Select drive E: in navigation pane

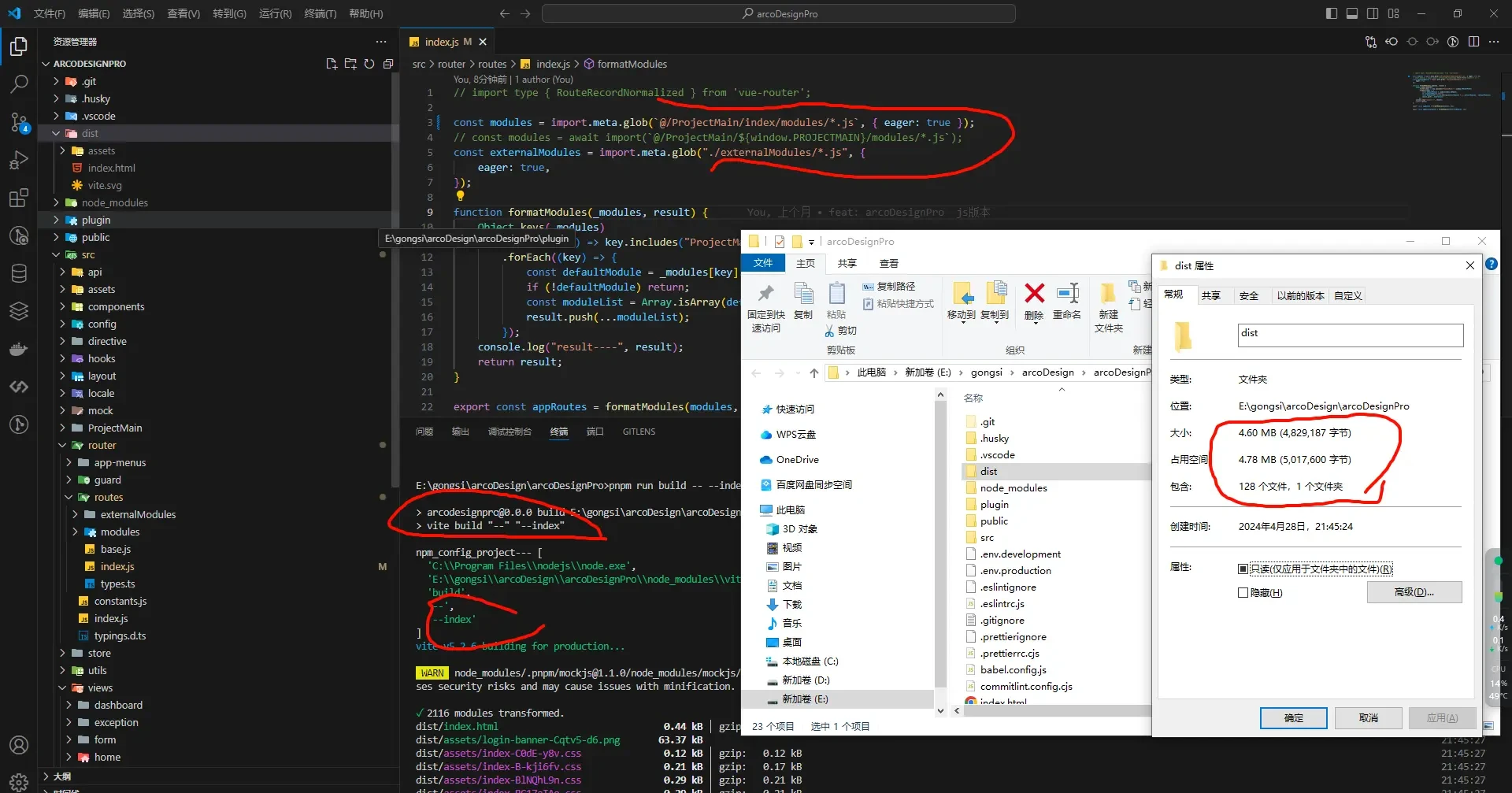(x=804, y=699)
